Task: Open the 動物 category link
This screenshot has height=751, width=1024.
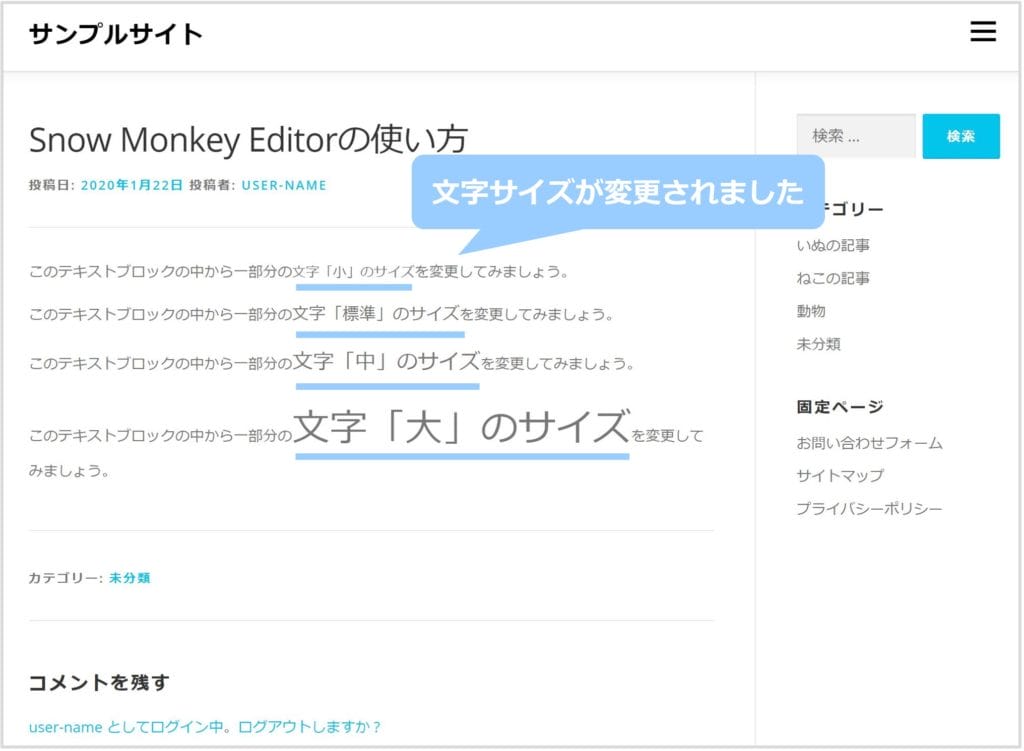Action: 811,312
